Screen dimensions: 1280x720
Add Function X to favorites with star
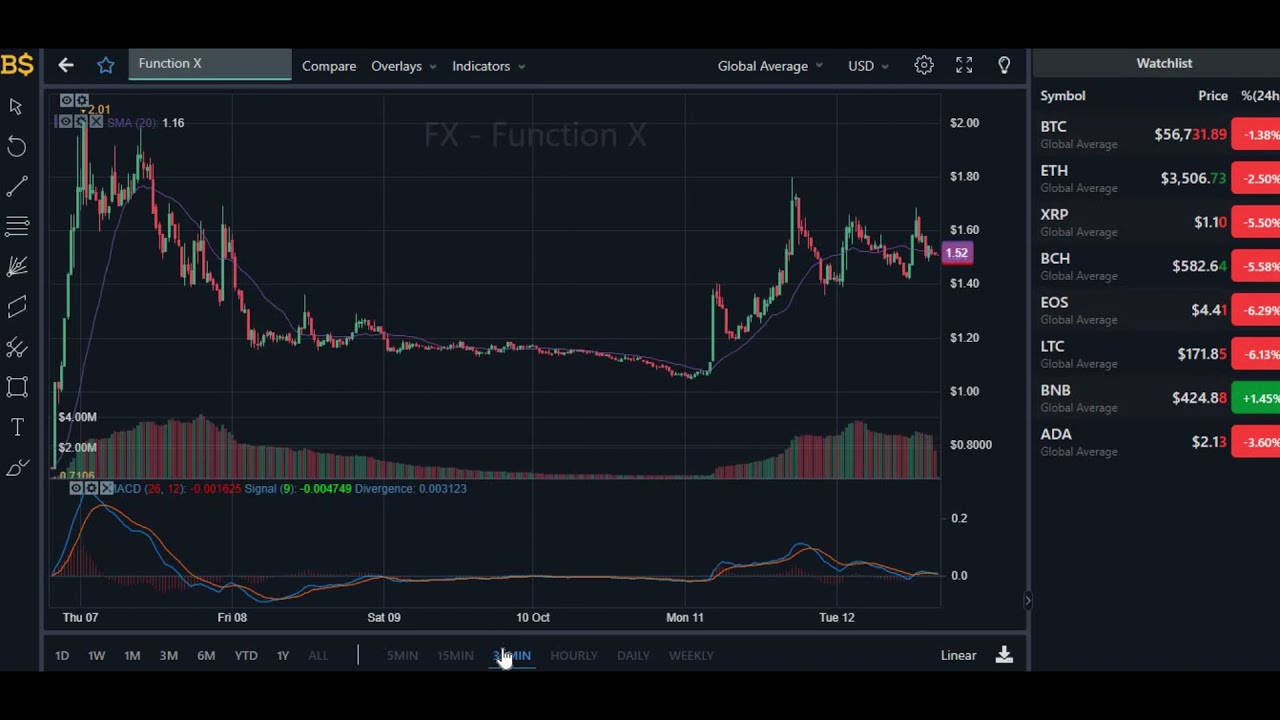tap(106, 66)
